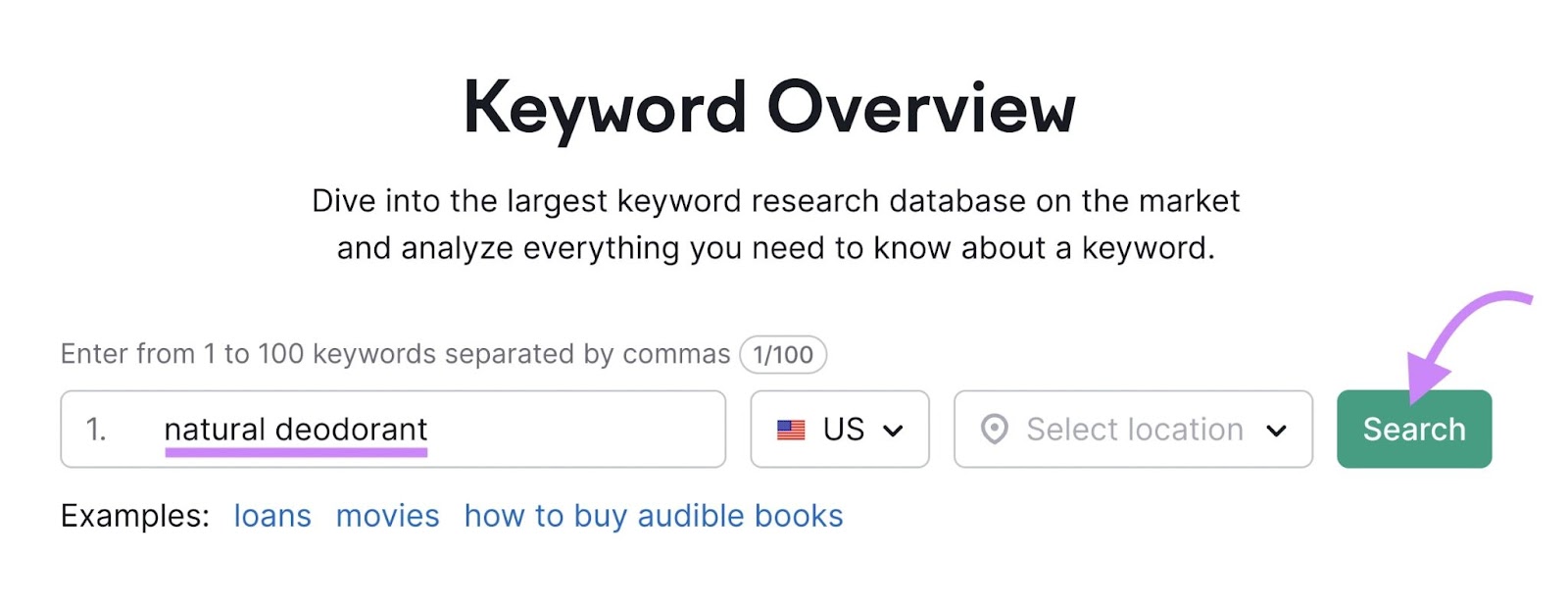Click inside the natural deodorant keyword field
The image size is (1568, 611).
pyautogui.click(x=490, y=429)
